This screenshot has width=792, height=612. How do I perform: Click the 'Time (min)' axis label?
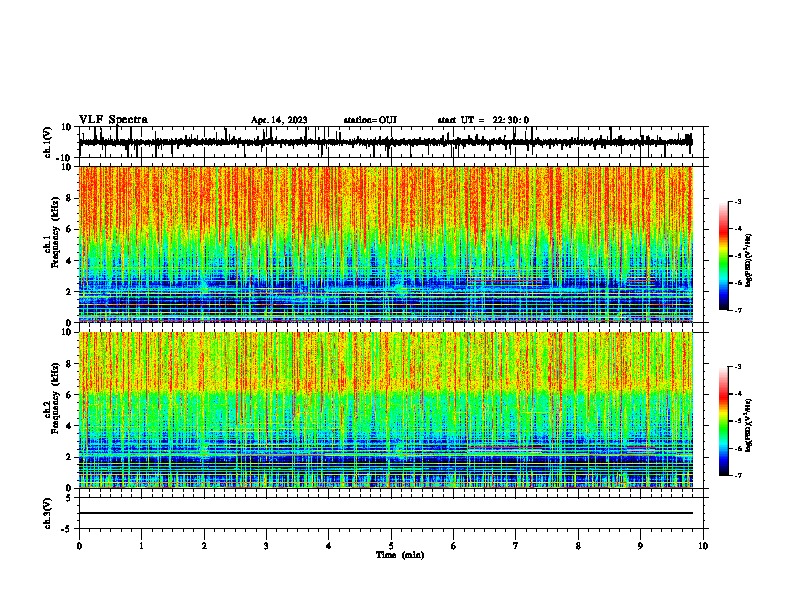point(400,555)
